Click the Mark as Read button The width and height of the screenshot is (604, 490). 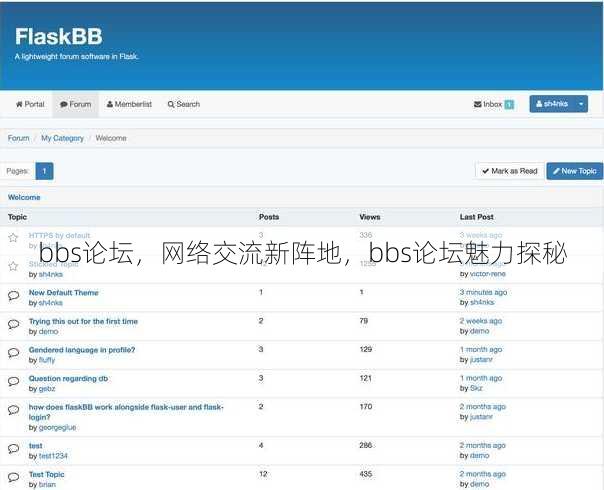click(510, 171)
